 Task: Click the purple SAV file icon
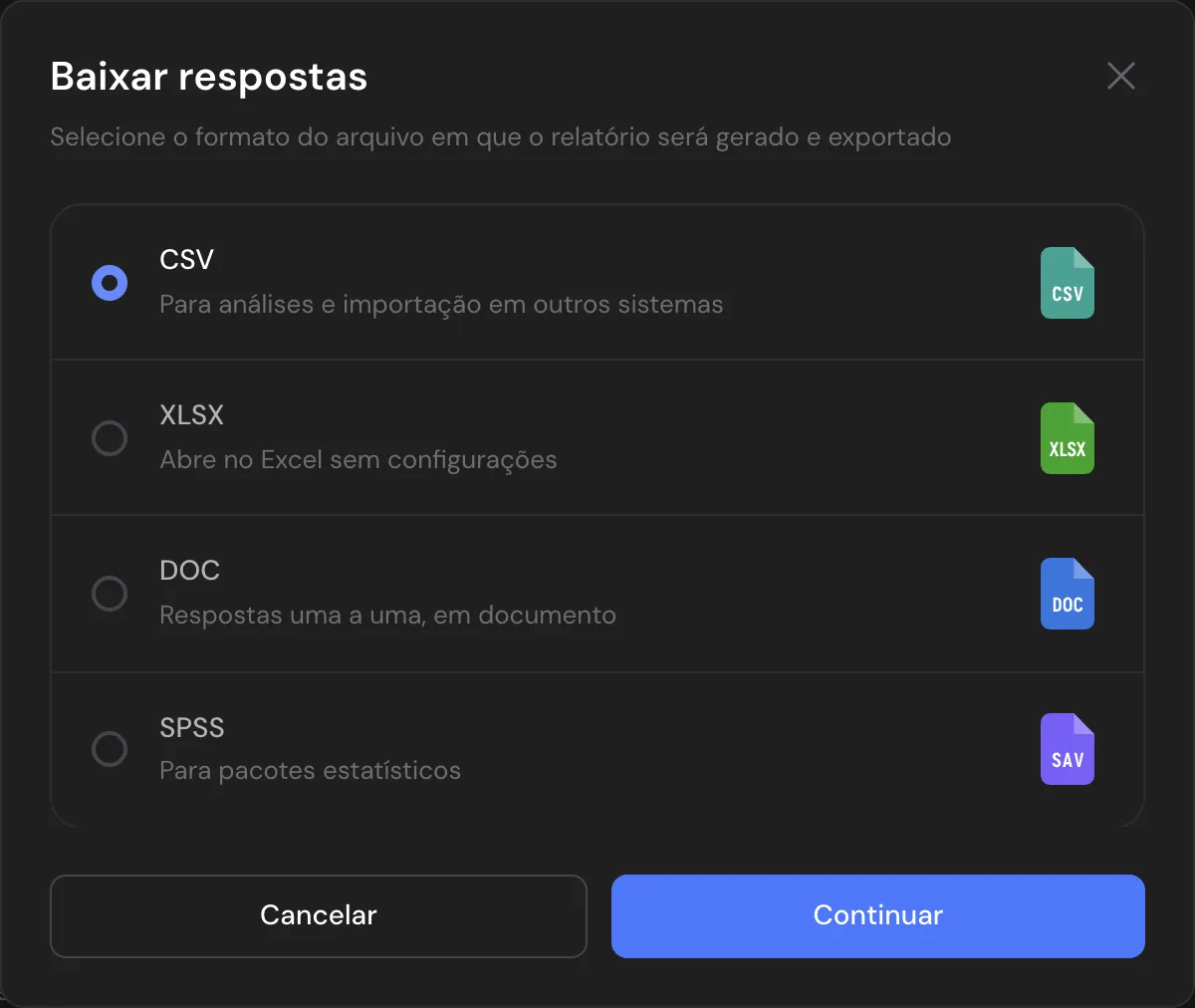1068,749
